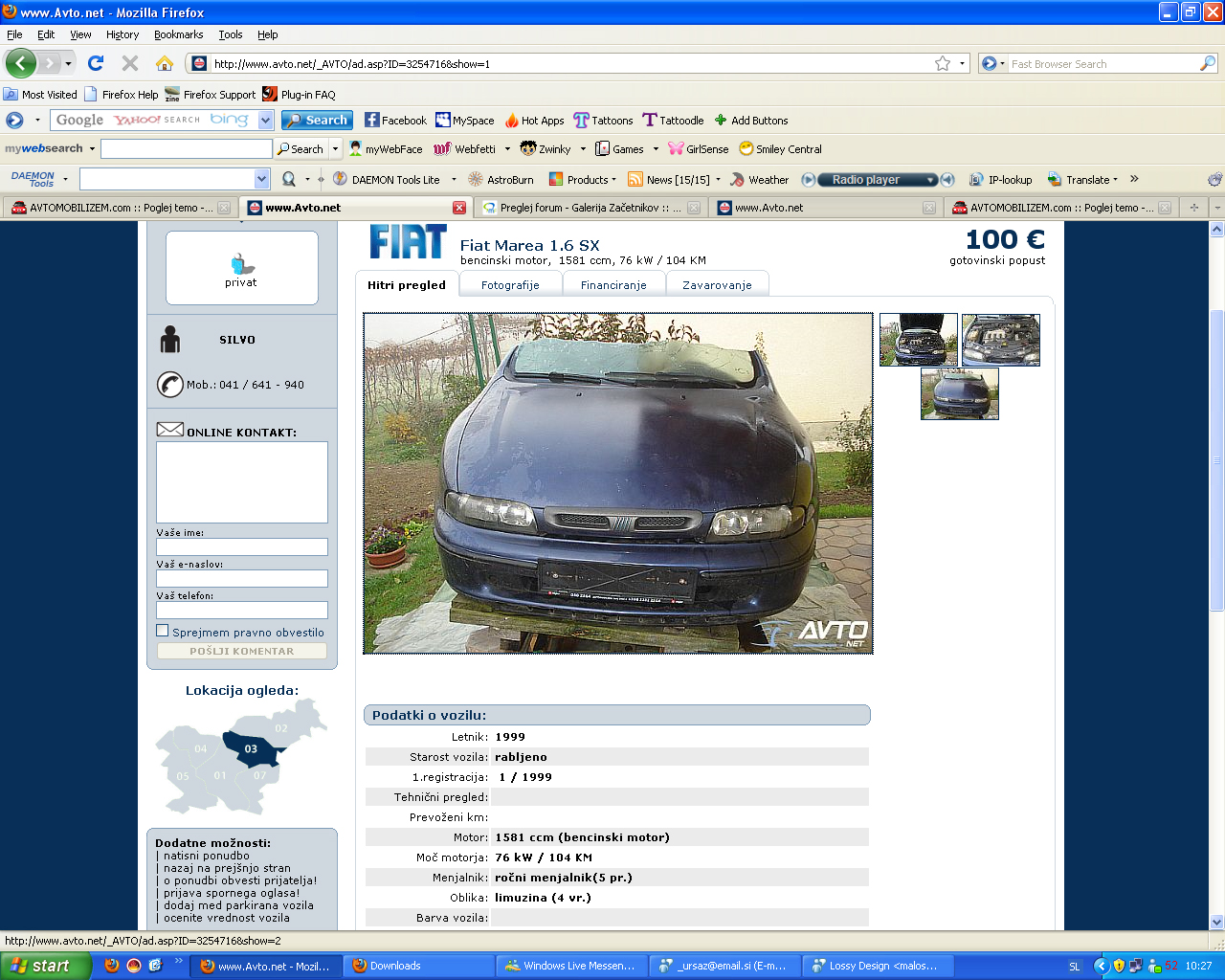Open Downloads window from the taskbar
The image size is (1225, 980).
417,966
